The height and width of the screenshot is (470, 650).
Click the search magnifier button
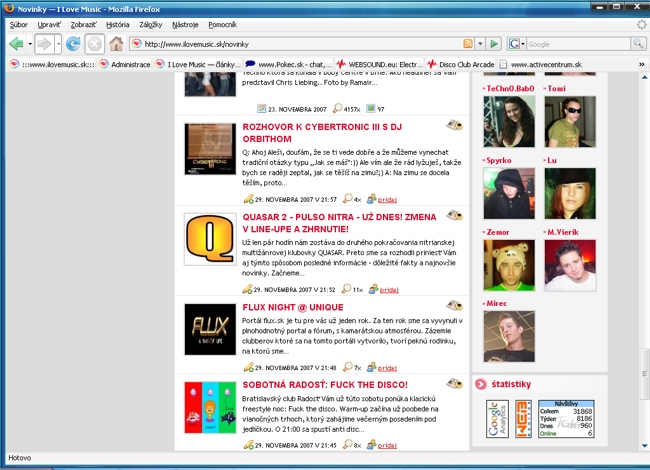click(638, 44)
